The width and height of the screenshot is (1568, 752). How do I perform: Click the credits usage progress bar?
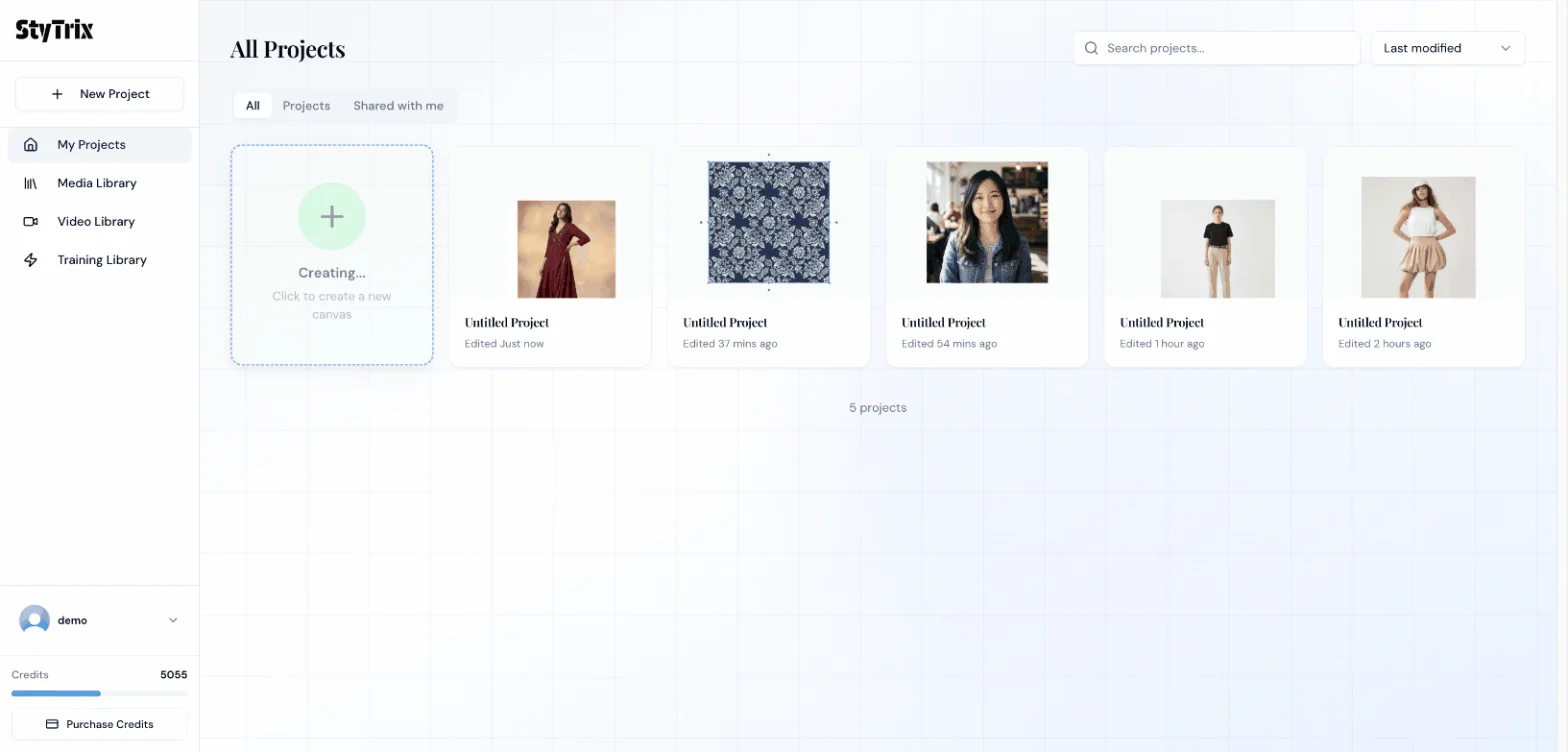coord(99,693)
